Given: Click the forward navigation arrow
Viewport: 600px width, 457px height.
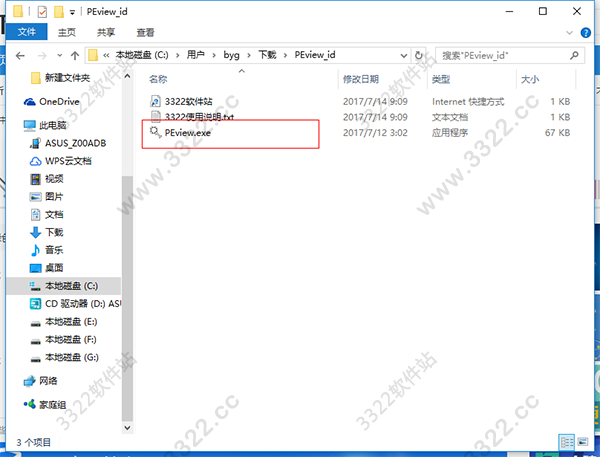Looking at the screenshot, I should (x=42, y=56).
